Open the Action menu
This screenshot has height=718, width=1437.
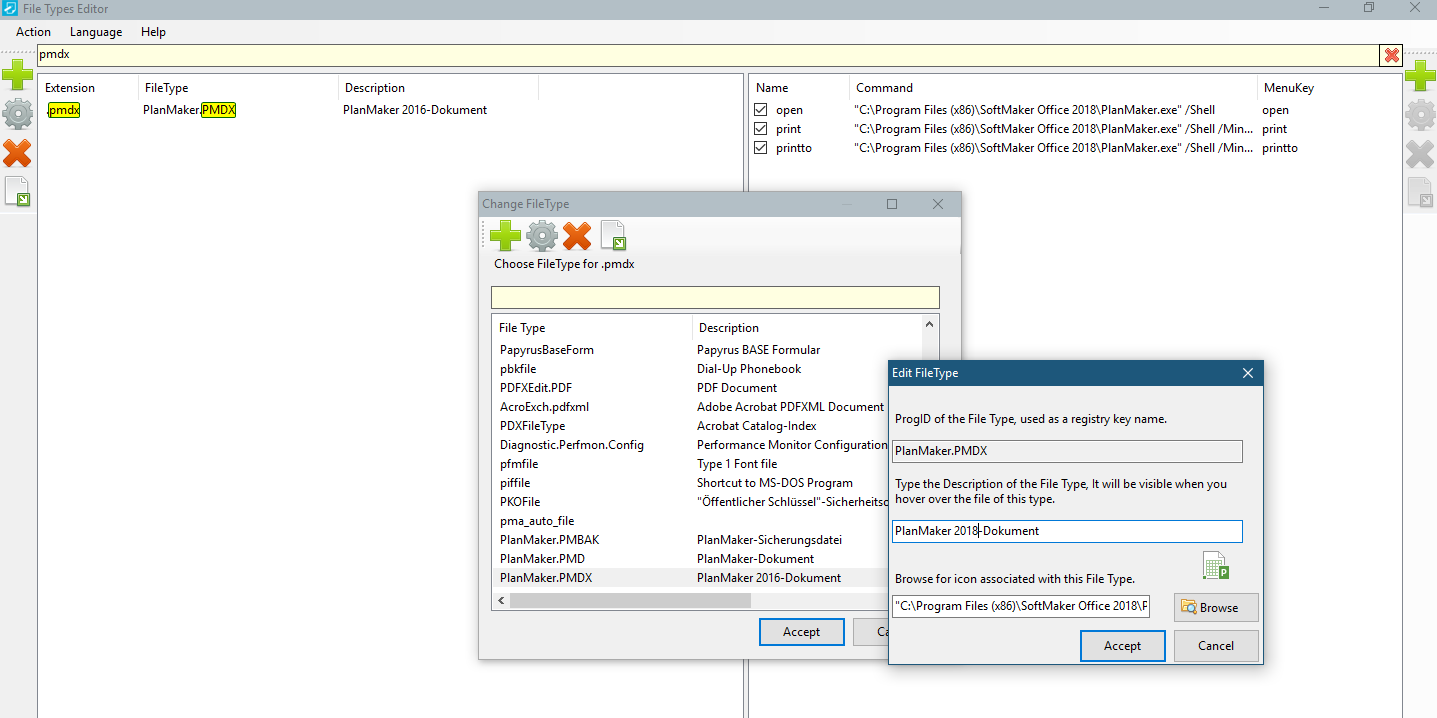click(33, 32)
